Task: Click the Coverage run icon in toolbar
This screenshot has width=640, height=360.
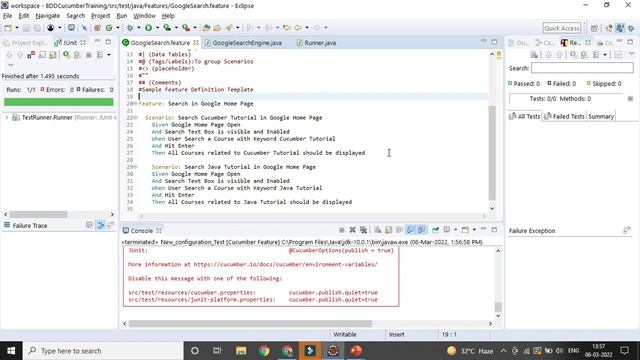Action: pyautogui.click(x=167, y=28)
